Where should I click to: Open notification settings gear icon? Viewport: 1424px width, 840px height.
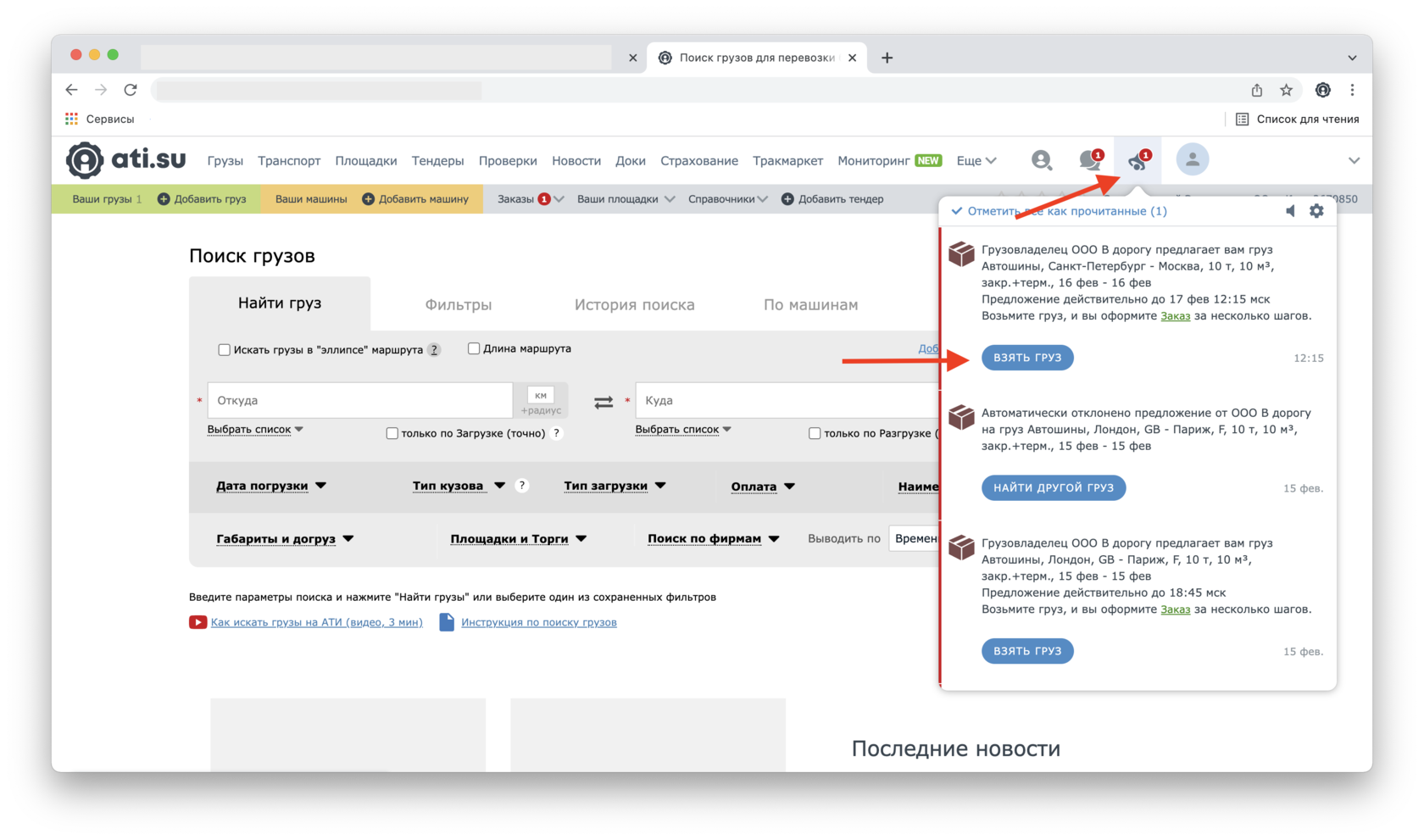coord(1316,210)
